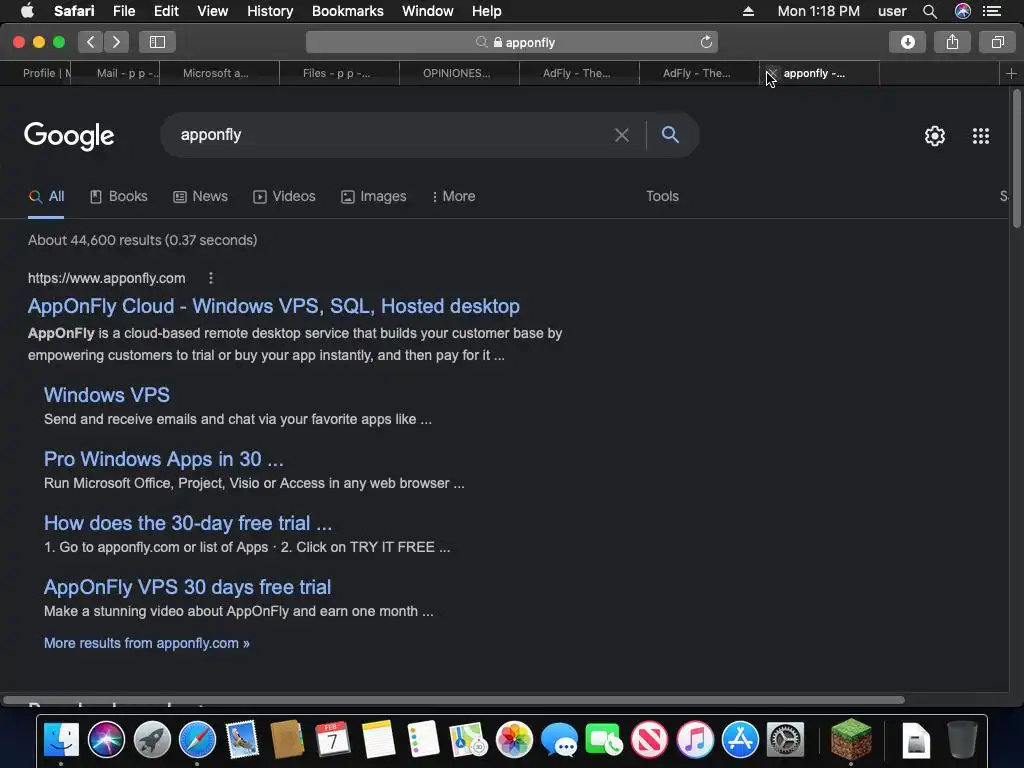Open AppOnFly VPS 30 days free trial
Viewport: 1024px width, 768px height.
click(187, 587)
